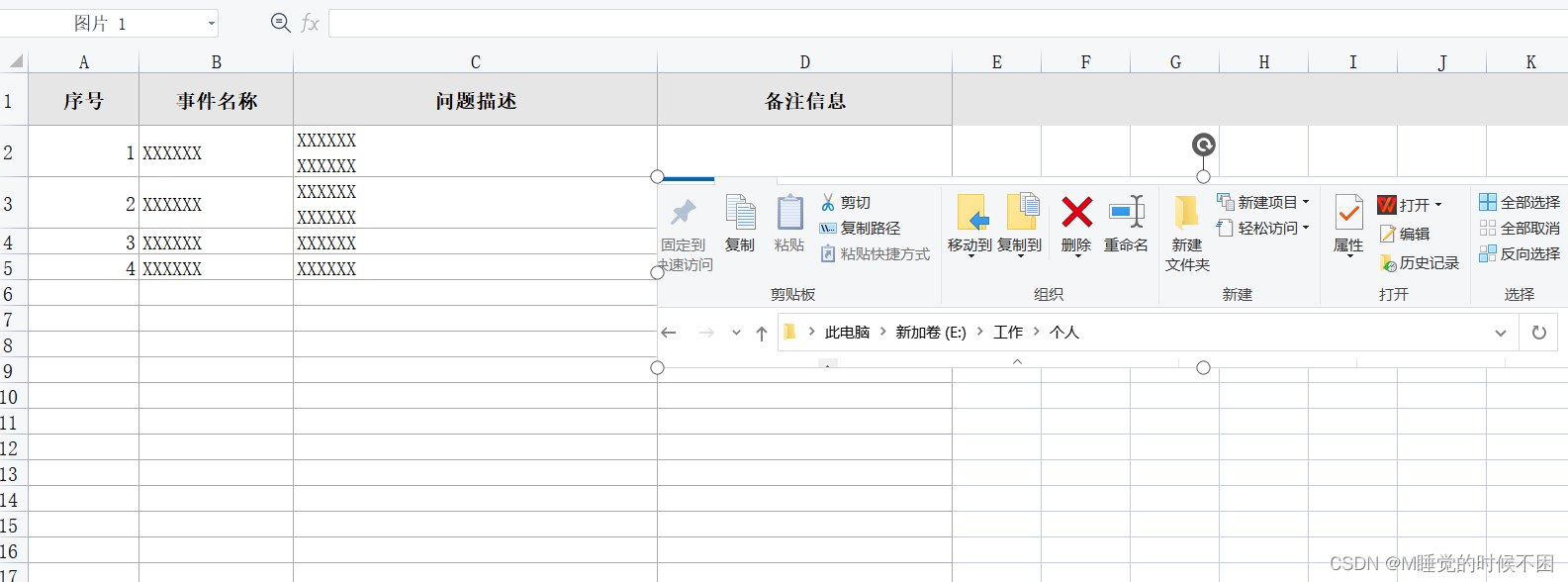Click cell C5 containing XXXXXX
Image resolution: width=1568 pixels, height=582 pixels.
(x=476, y=268)
